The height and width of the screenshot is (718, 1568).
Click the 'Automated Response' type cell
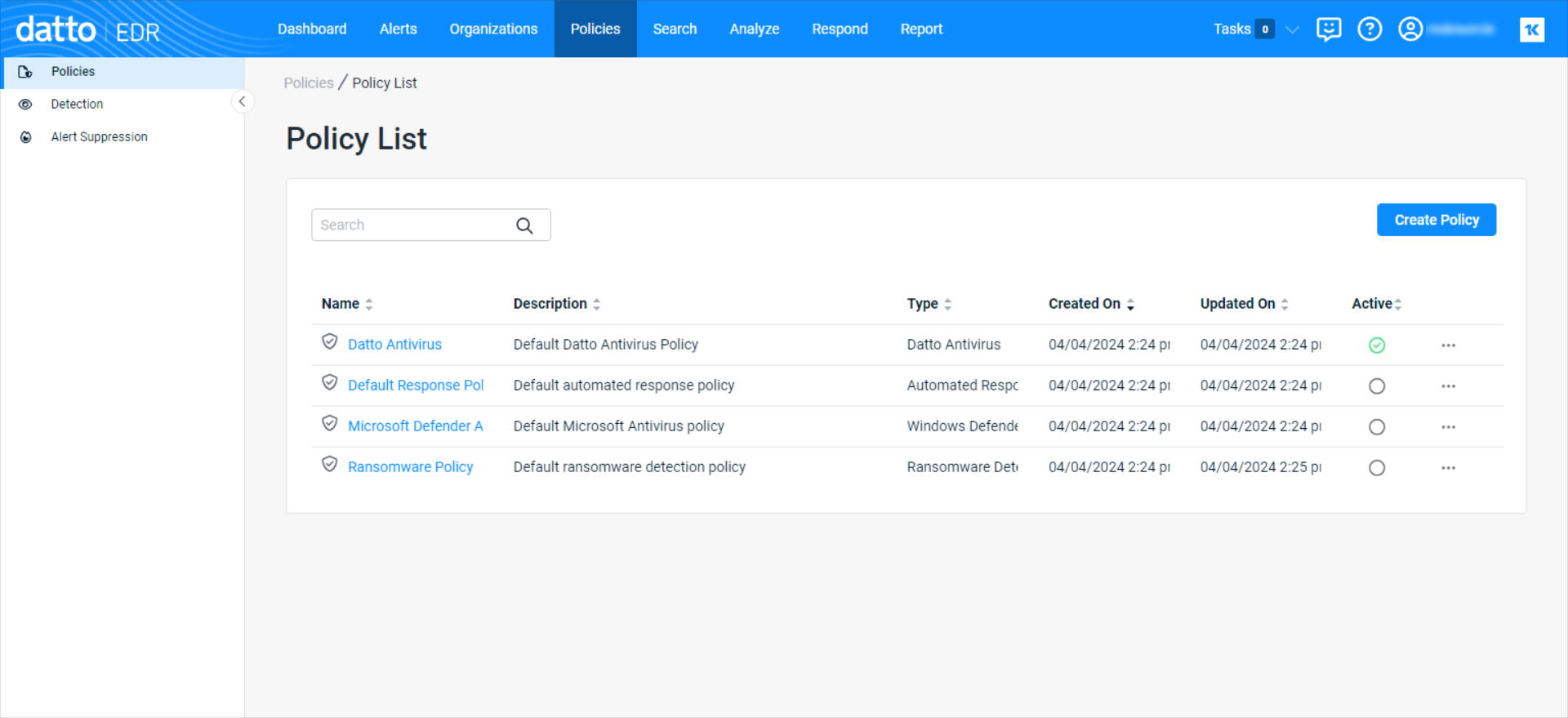point(963,386)
